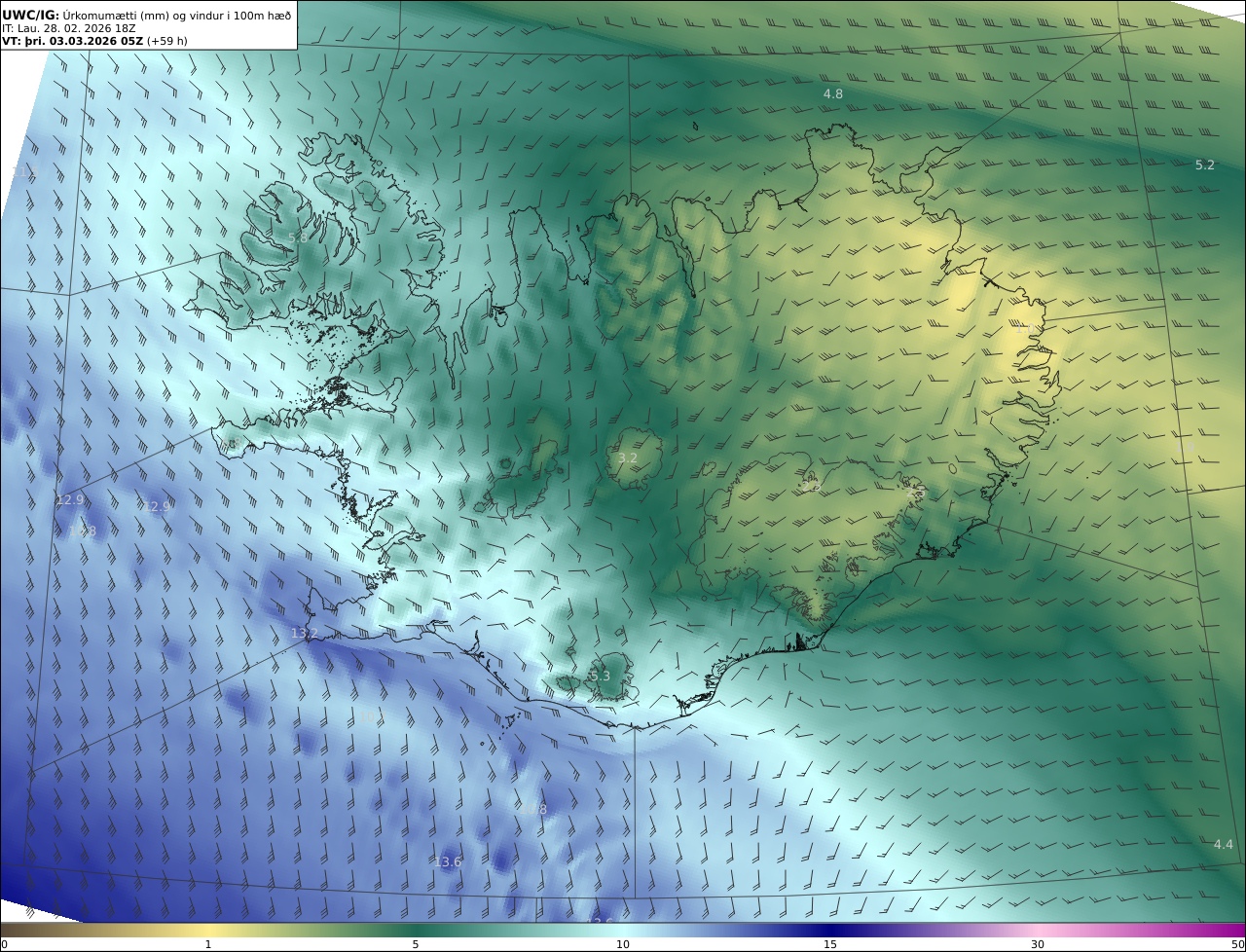Image resolution: width=1246 pixels, height=952 pixels.
Task: Click the colour scale tick label 1
Action: [208, 944]
